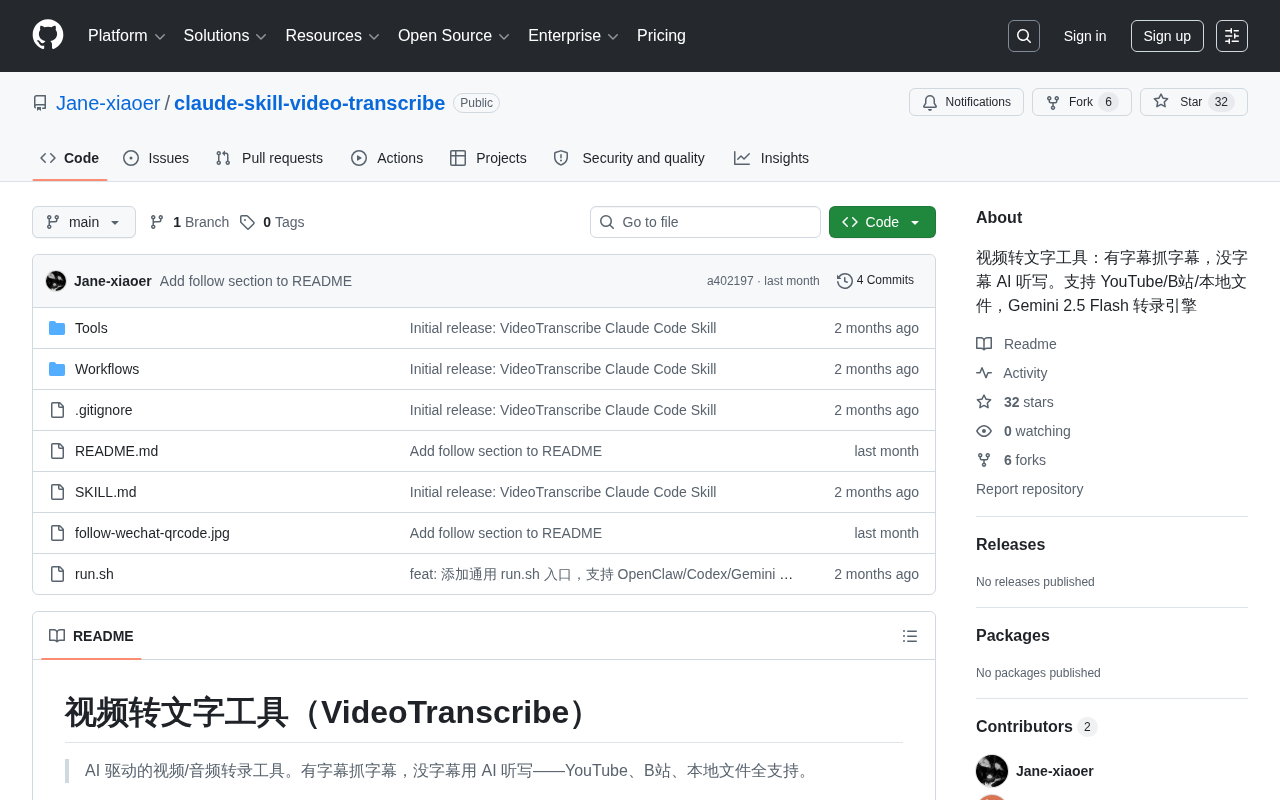Open the Releases section heading

(x=1010, y=545)
